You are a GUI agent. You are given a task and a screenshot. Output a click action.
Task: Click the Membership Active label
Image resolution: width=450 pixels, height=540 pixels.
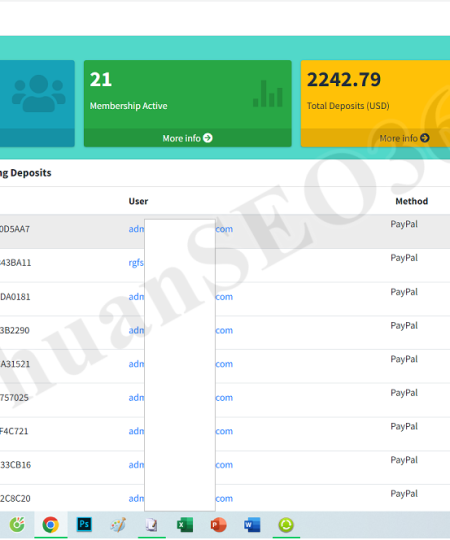tap(128, 106)
